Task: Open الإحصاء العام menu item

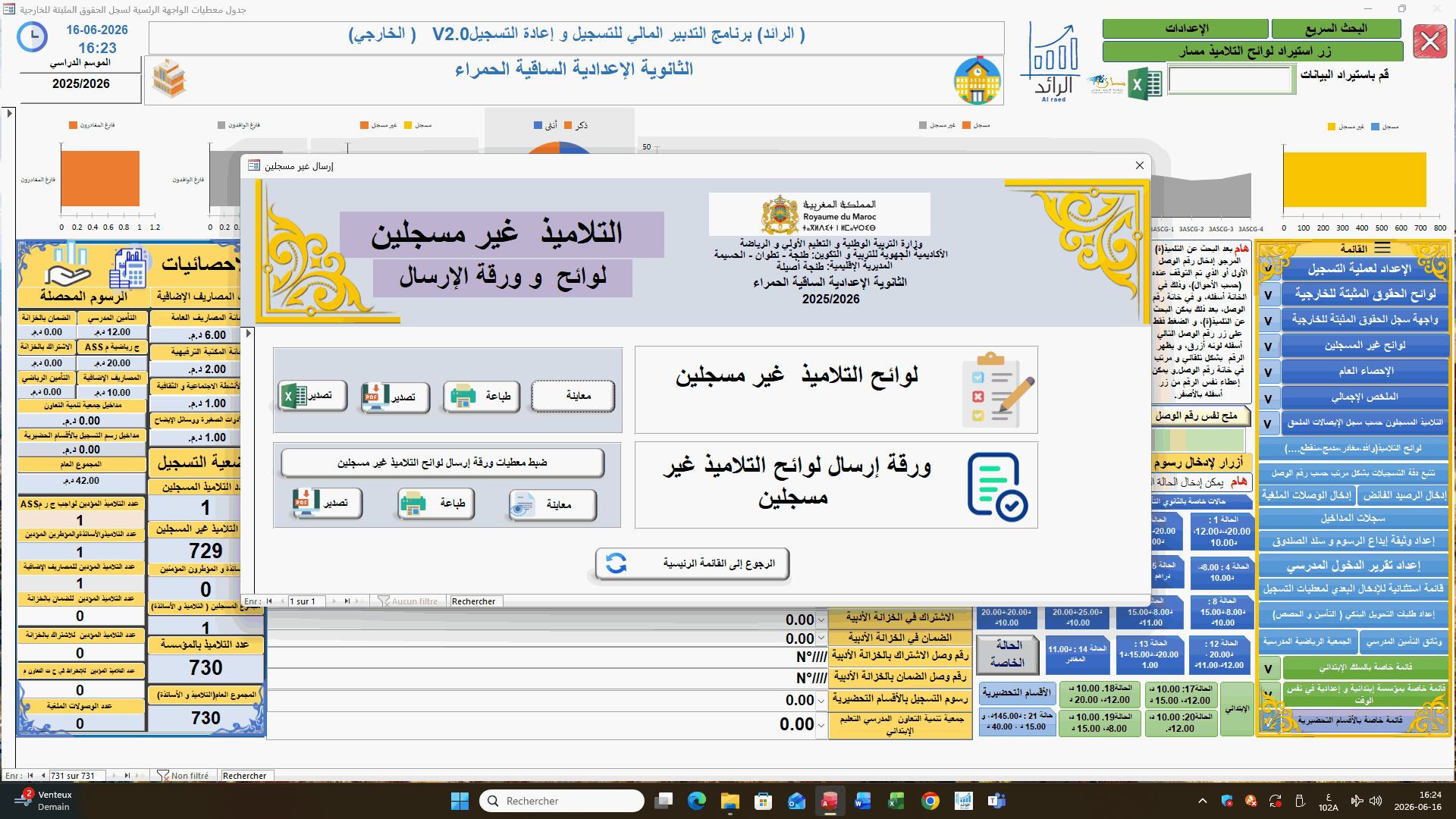Action: click(x=1364, y=371)
